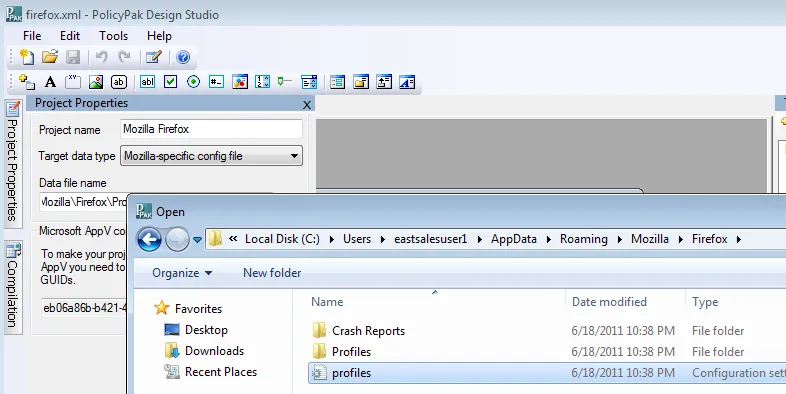Screen dimensions: 786x394
Task: Expand arrow after Users breadcrumb
Action: pos(382,240)
